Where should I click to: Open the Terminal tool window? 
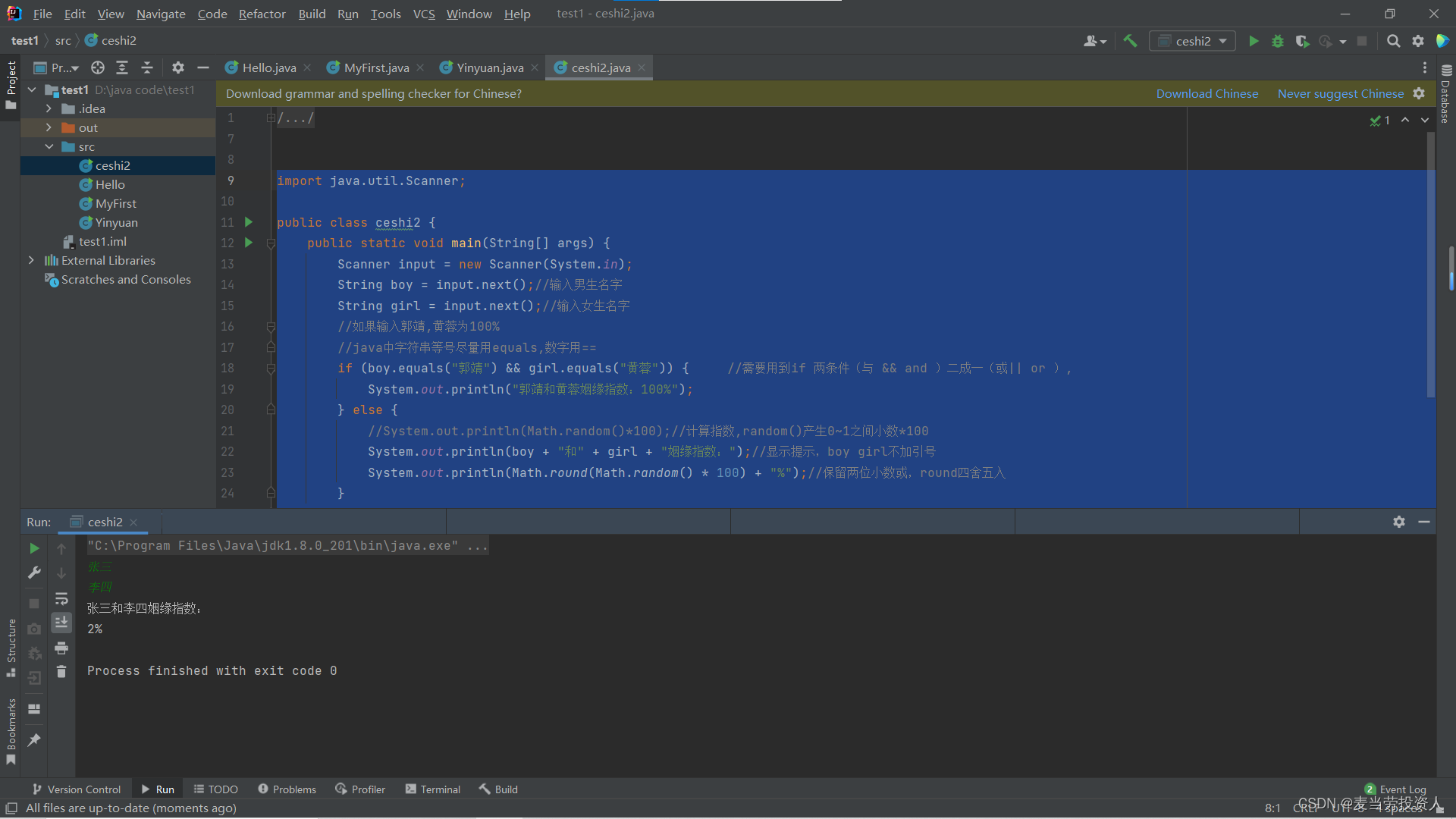click(x=433, y=789)
